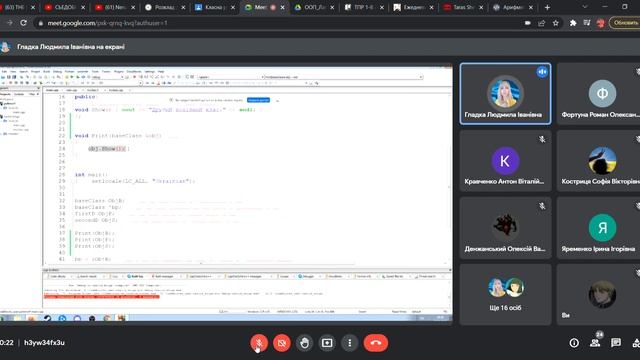Select Кострица Софія participant tile
The width and height of the screenshot is (640, 360).
pos(599,160)
